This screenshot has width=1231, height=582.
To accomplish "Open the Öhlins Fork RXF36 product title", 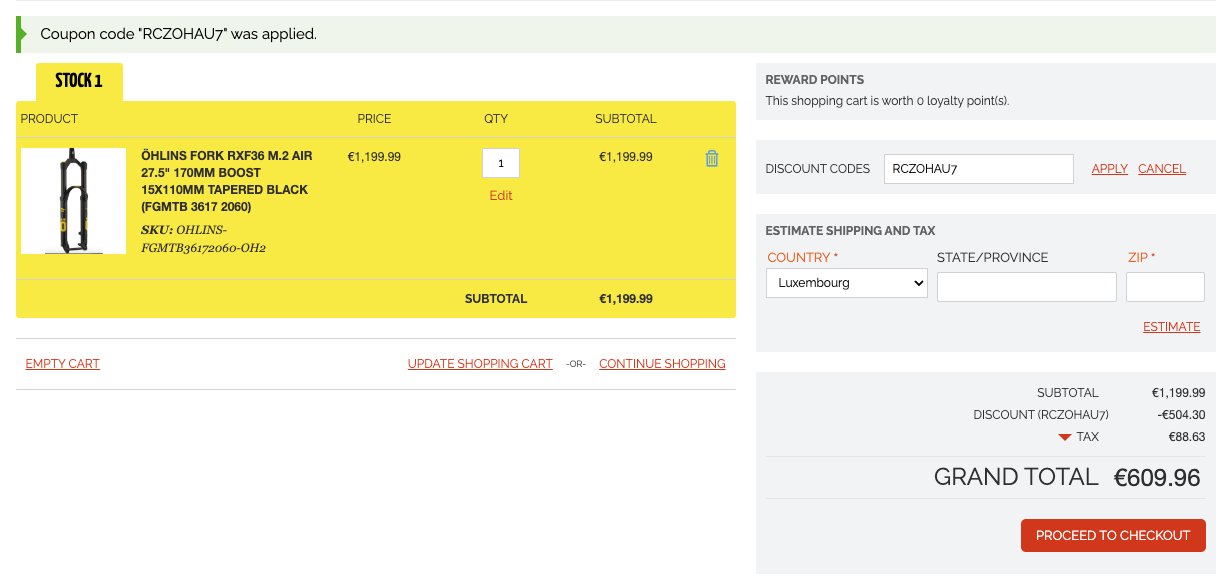I will click(x=226, y=181).
